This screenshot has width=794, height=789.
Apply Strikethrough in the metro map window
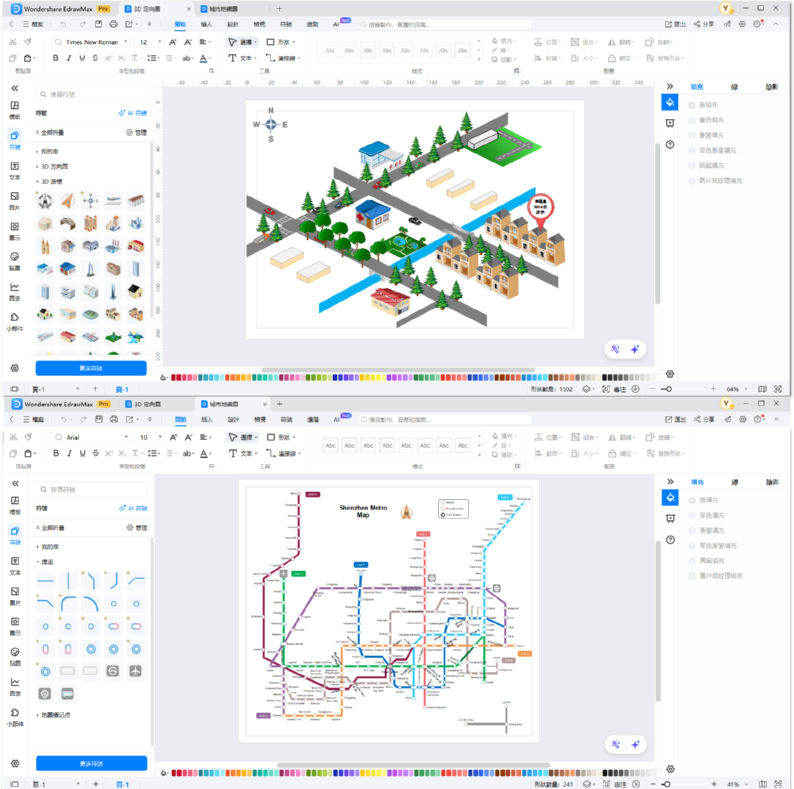pyautogui.click(x=96, y=453)
